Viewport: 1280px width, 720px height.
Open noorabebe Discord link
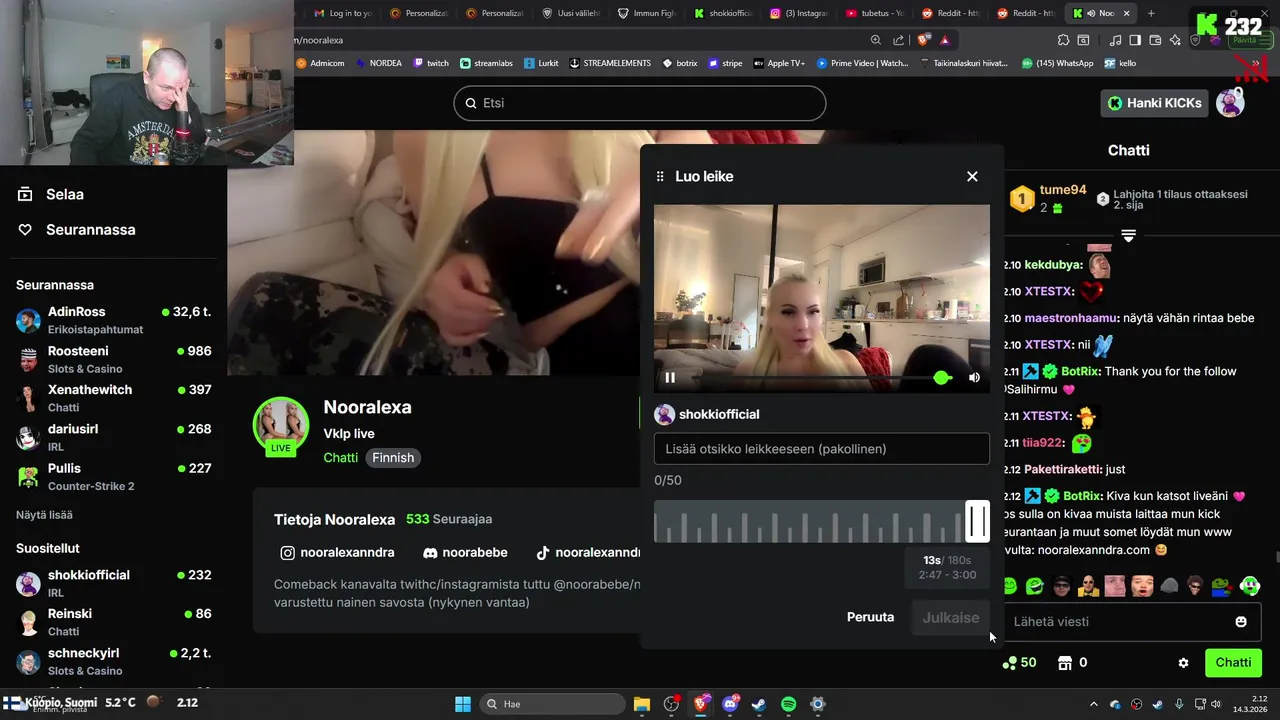pyautogui.click(x=465, y=552)
